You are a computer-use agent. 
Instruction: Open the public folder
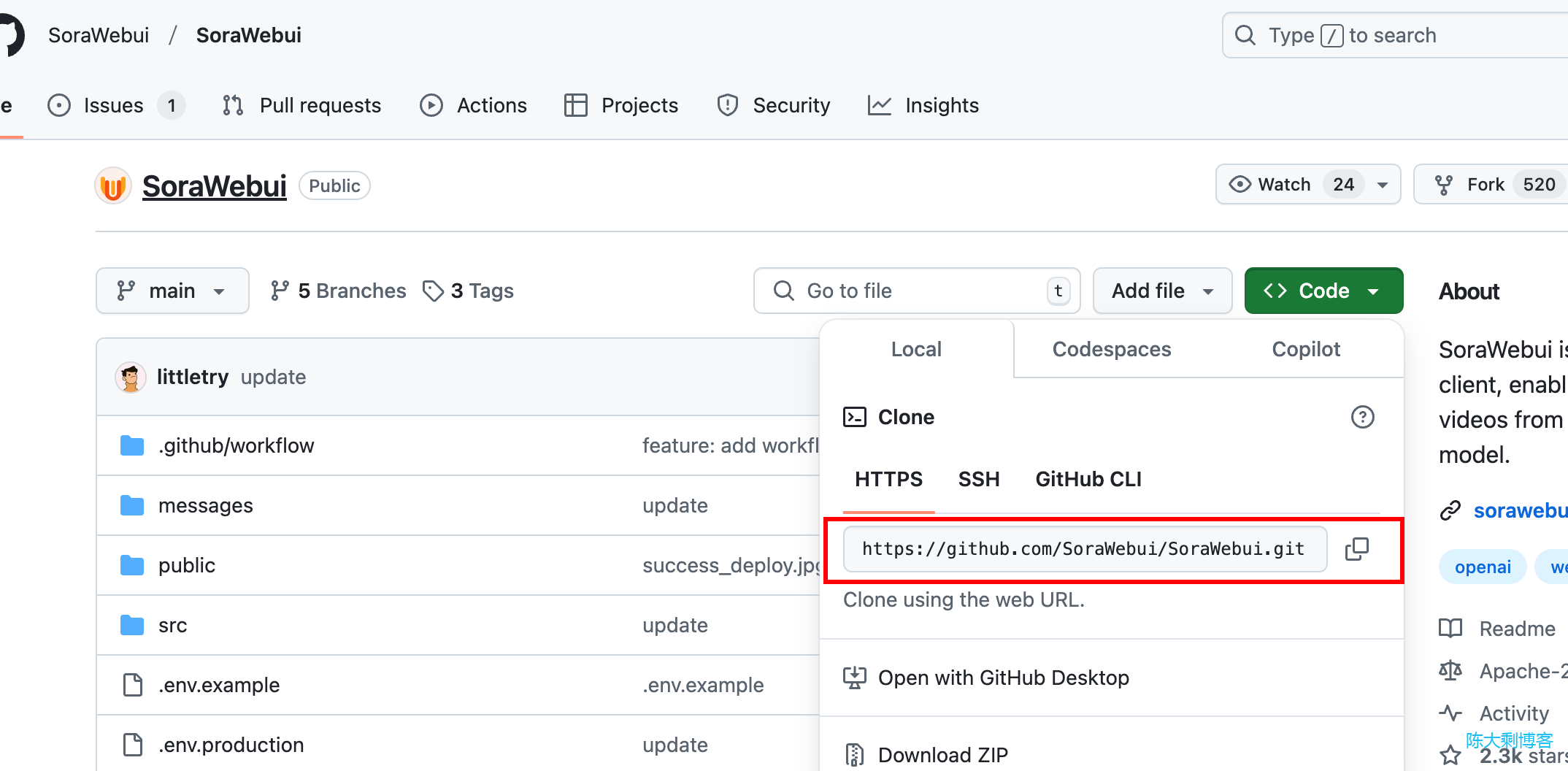click(187, 565)
